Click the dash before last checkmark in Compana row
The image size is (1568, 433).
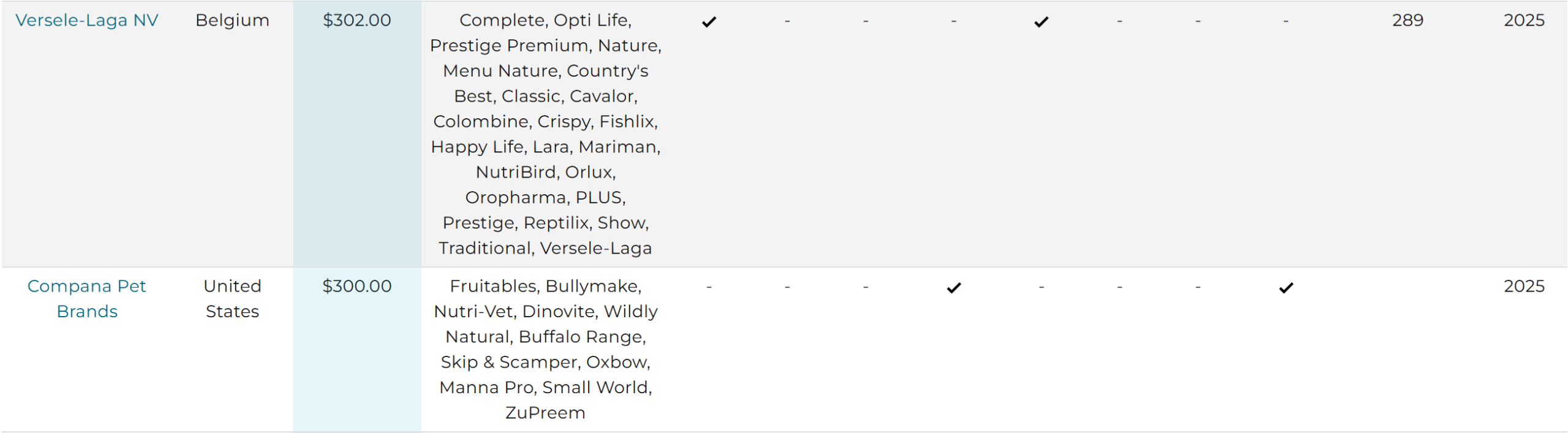[x=1197, y=287]
